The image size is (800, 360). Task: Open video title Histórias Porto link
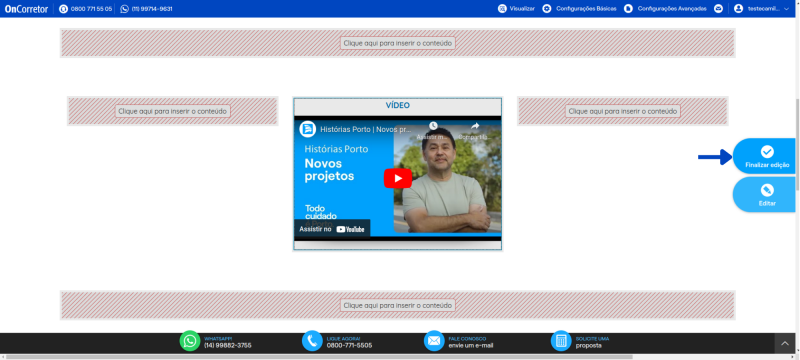point(365,130)
